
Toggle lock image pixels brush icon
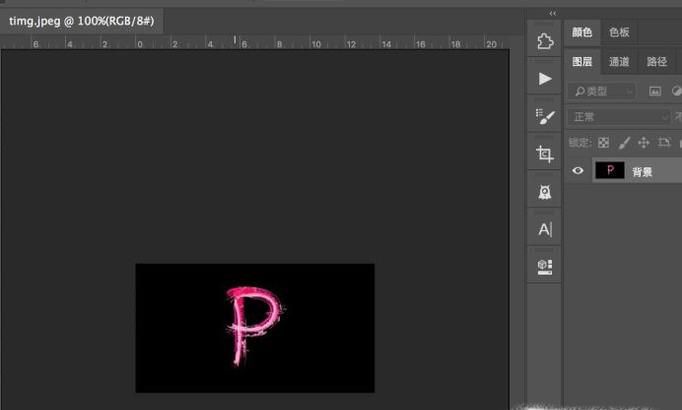coord(624,143)
